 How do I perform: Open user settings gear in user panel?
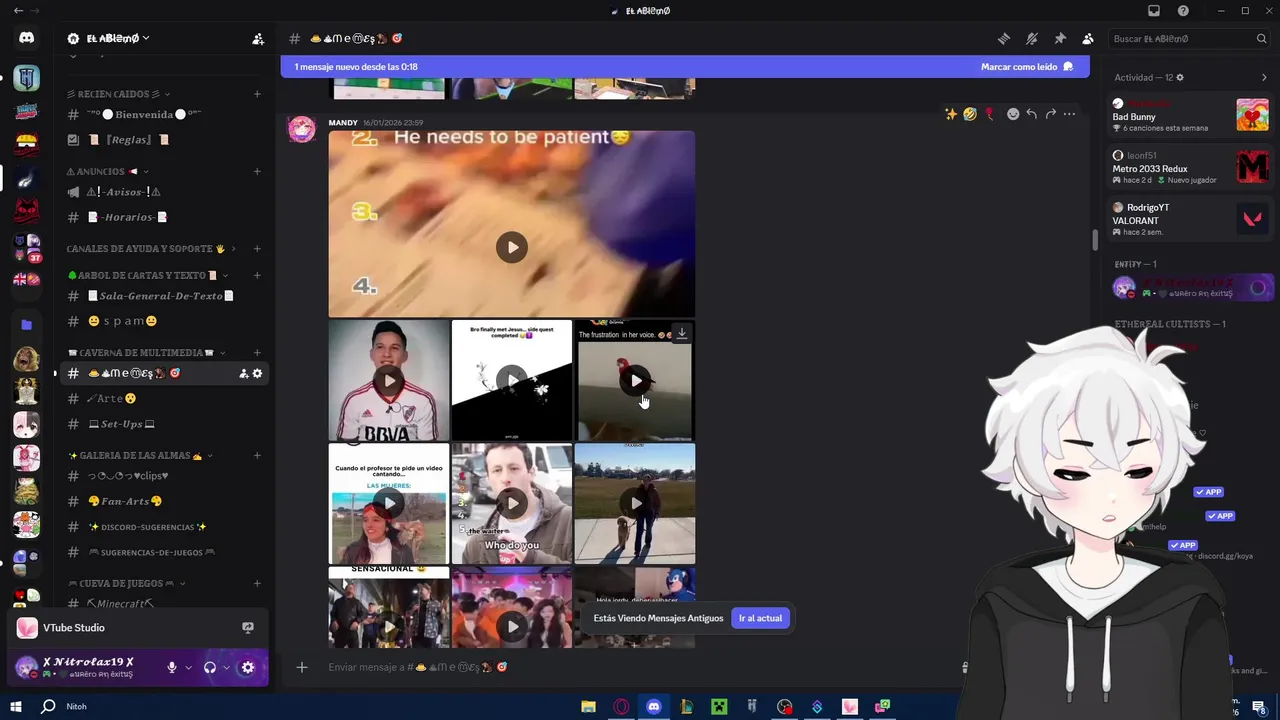[x=248, y=667]
